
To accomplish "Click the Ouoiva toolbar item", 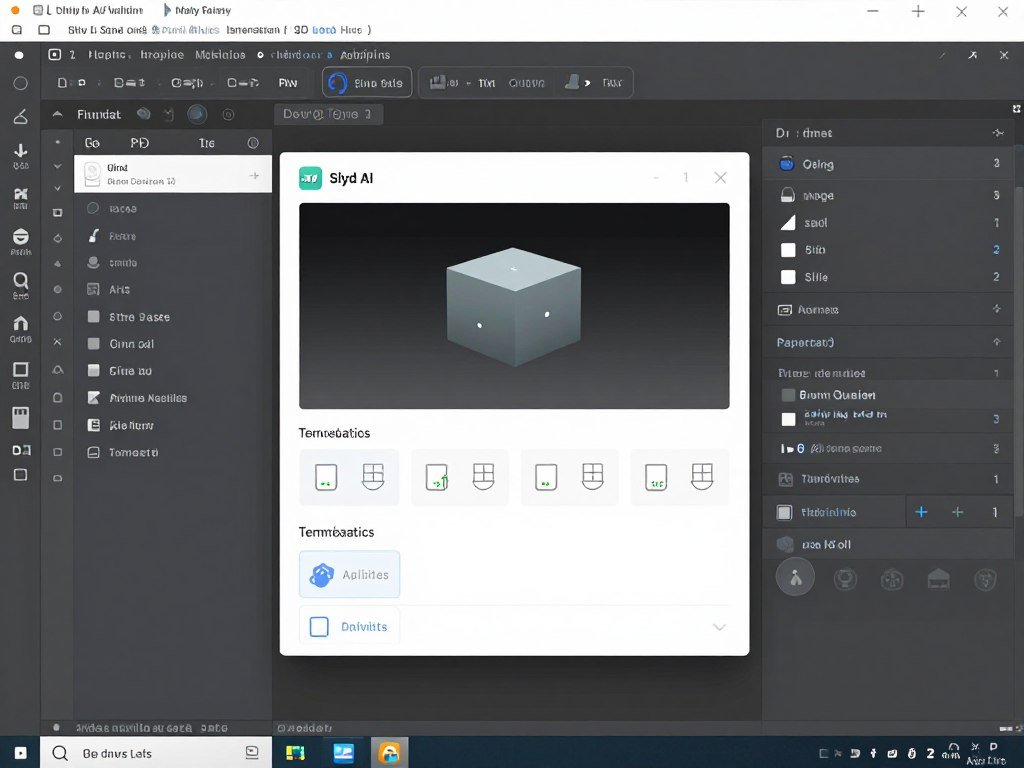I will (x=526, y=83).
